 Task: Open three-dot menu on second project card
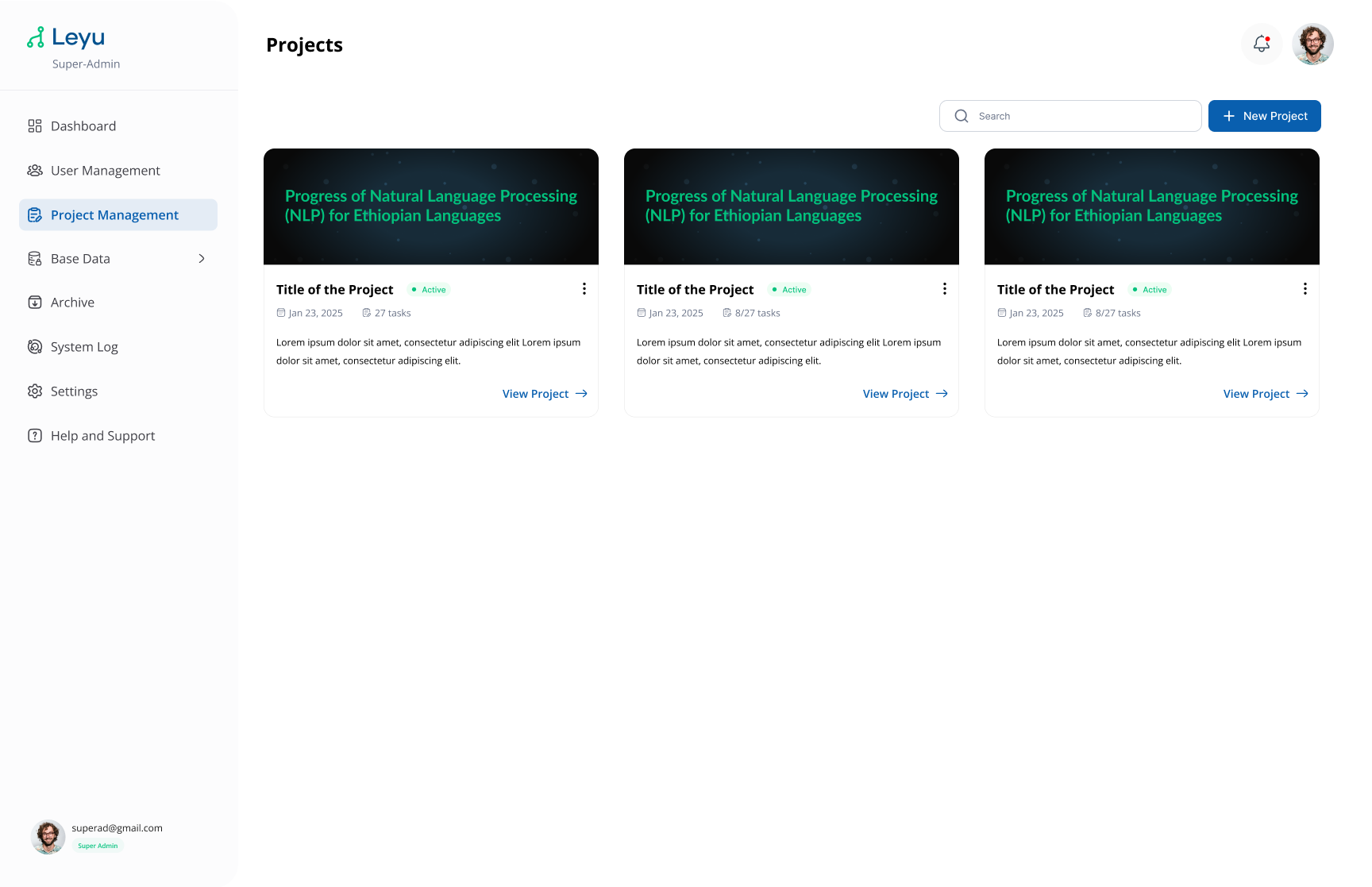(945, 289)
